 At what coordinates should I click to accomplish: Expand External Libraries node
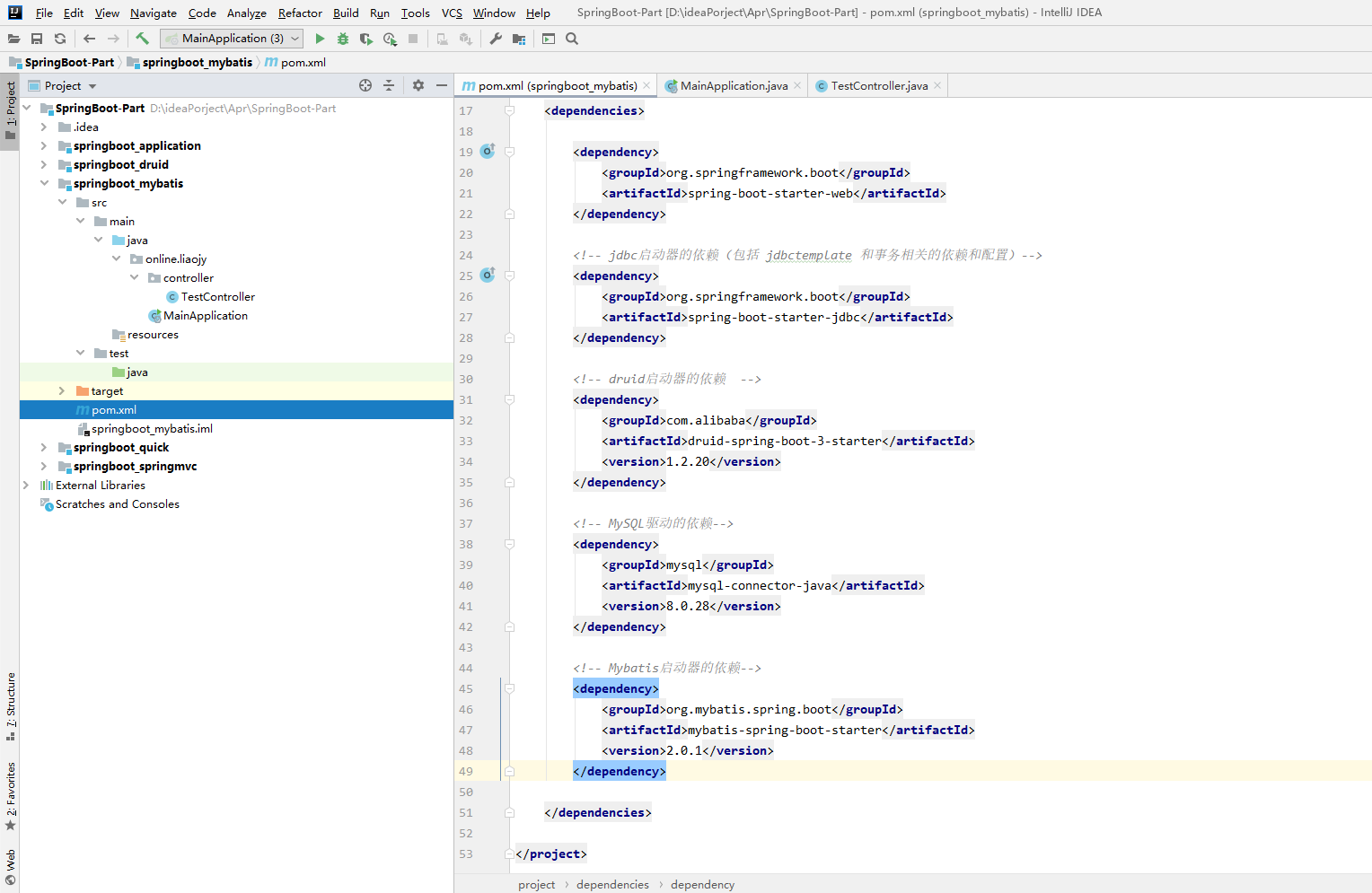click(x=25, y=486)
